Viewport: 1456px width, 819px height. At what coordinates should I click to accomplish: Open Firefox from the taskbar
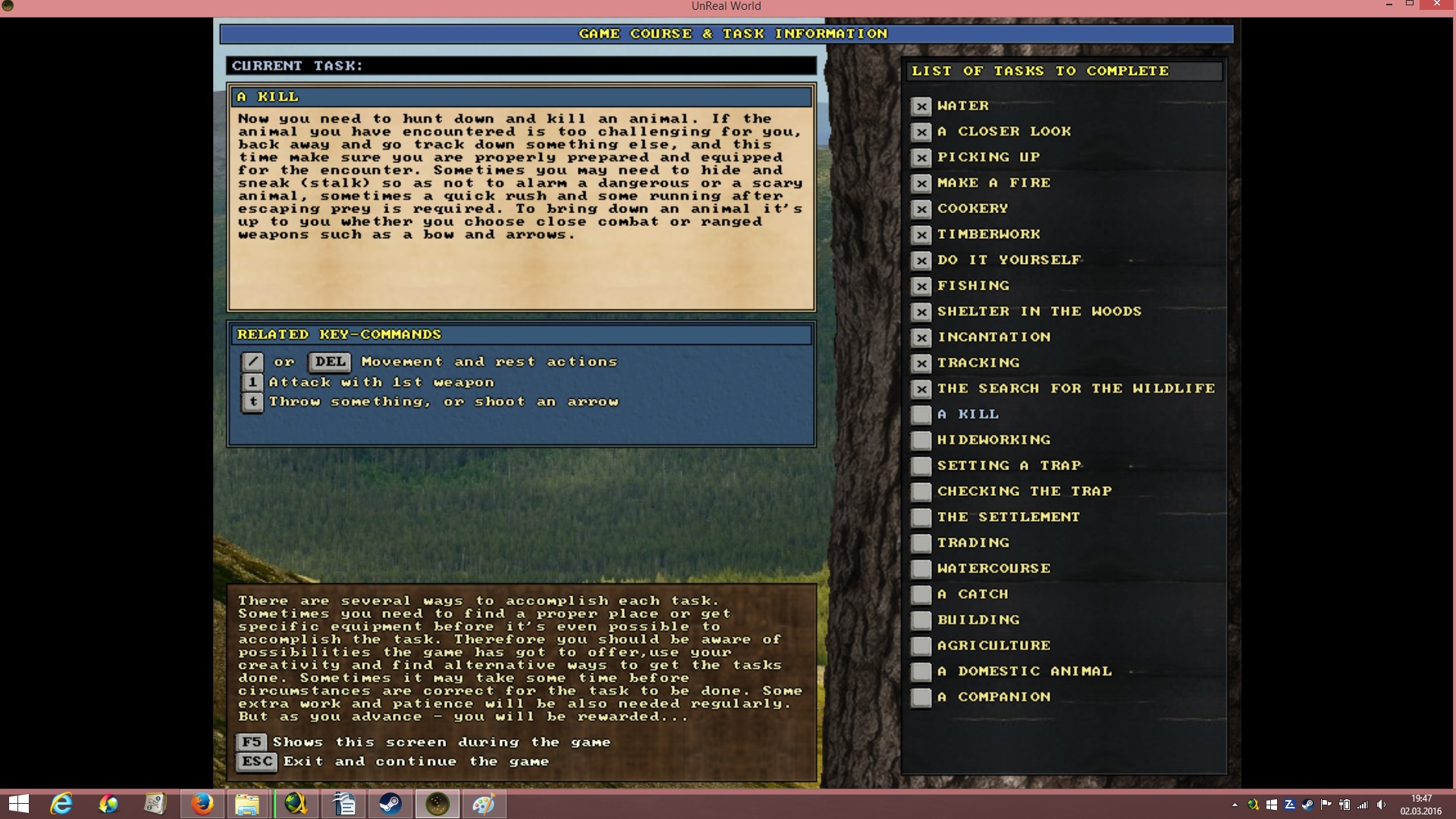202,804
